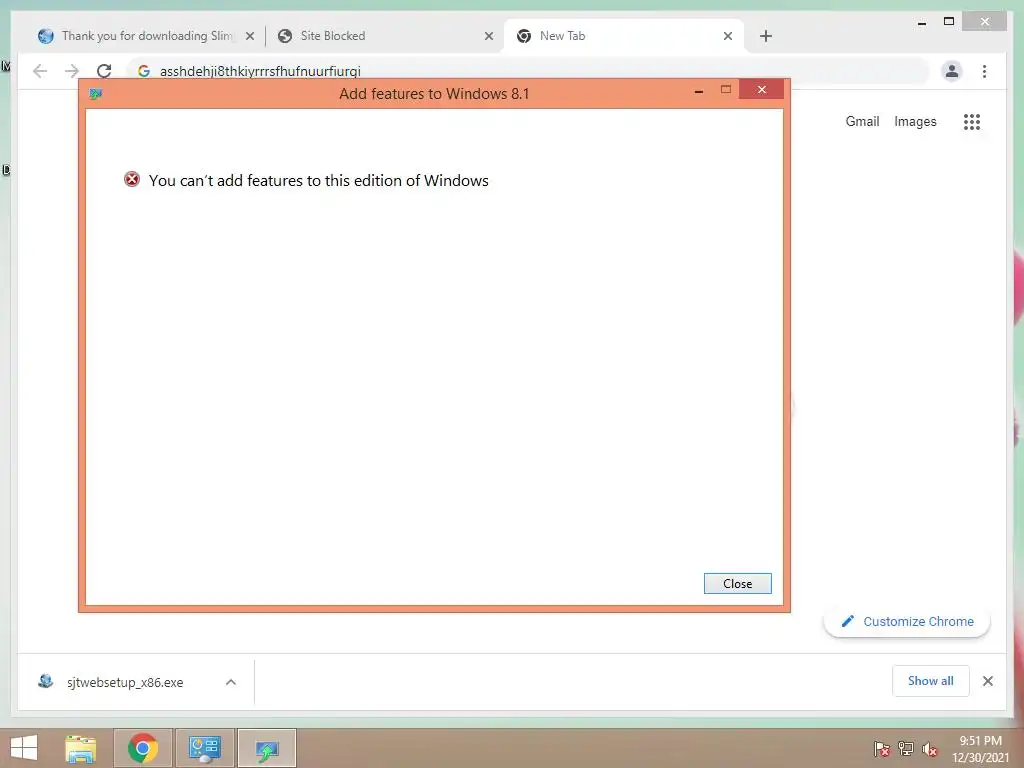Viewport: 1024px width, 768px height.
Task: Select the New Tab tab
Action: (x=624, y=36)
